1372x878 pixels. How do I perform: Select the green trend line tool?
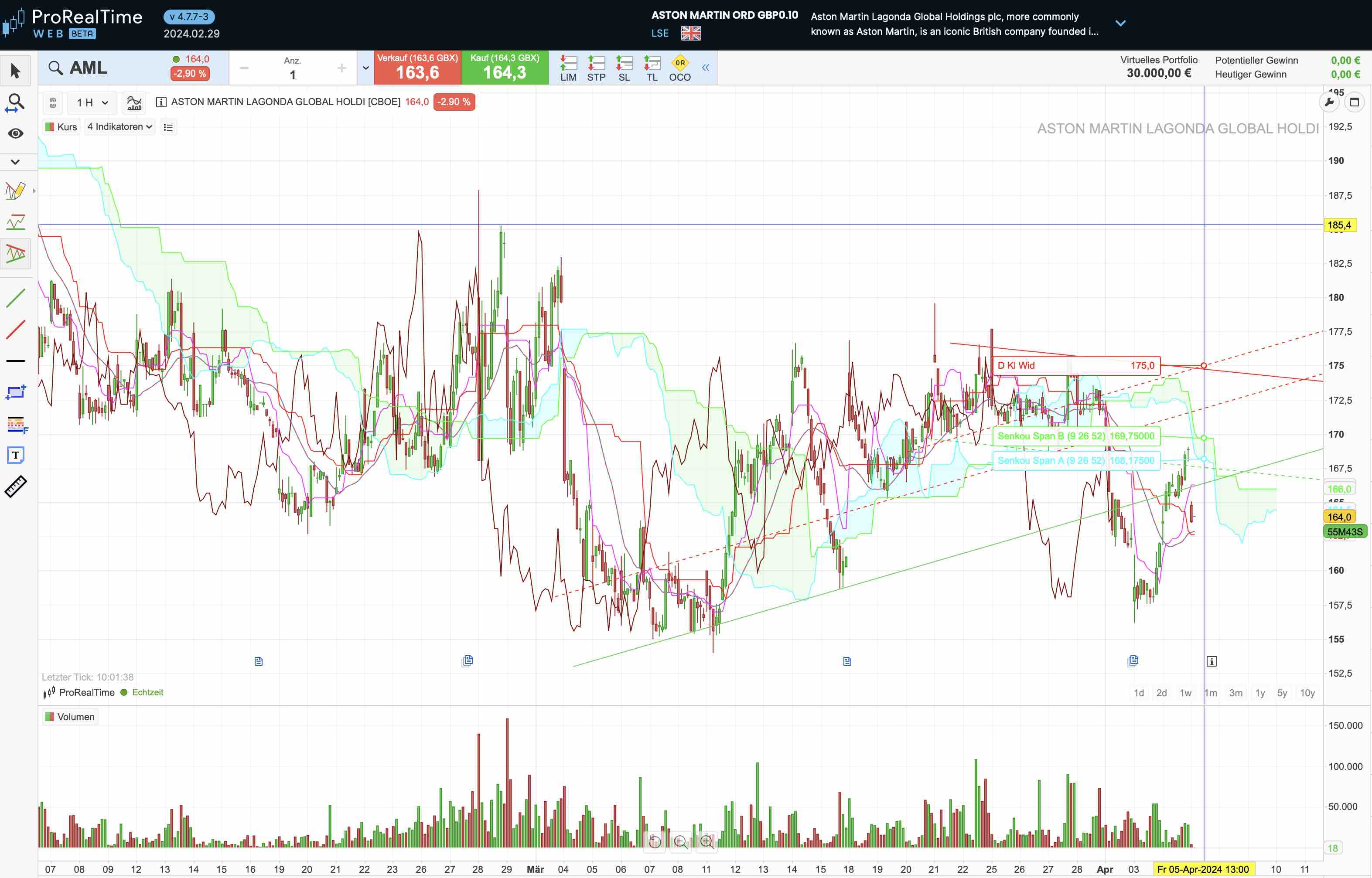coord(15,298)
